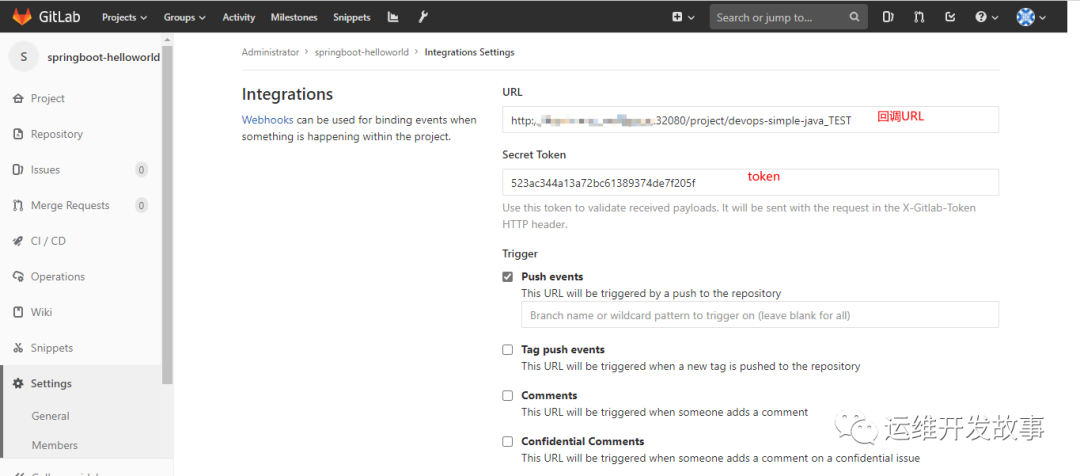Open the user avatar dropdown
Viewport: 1080px width, 476px height.
click(x=1031, y=17)
